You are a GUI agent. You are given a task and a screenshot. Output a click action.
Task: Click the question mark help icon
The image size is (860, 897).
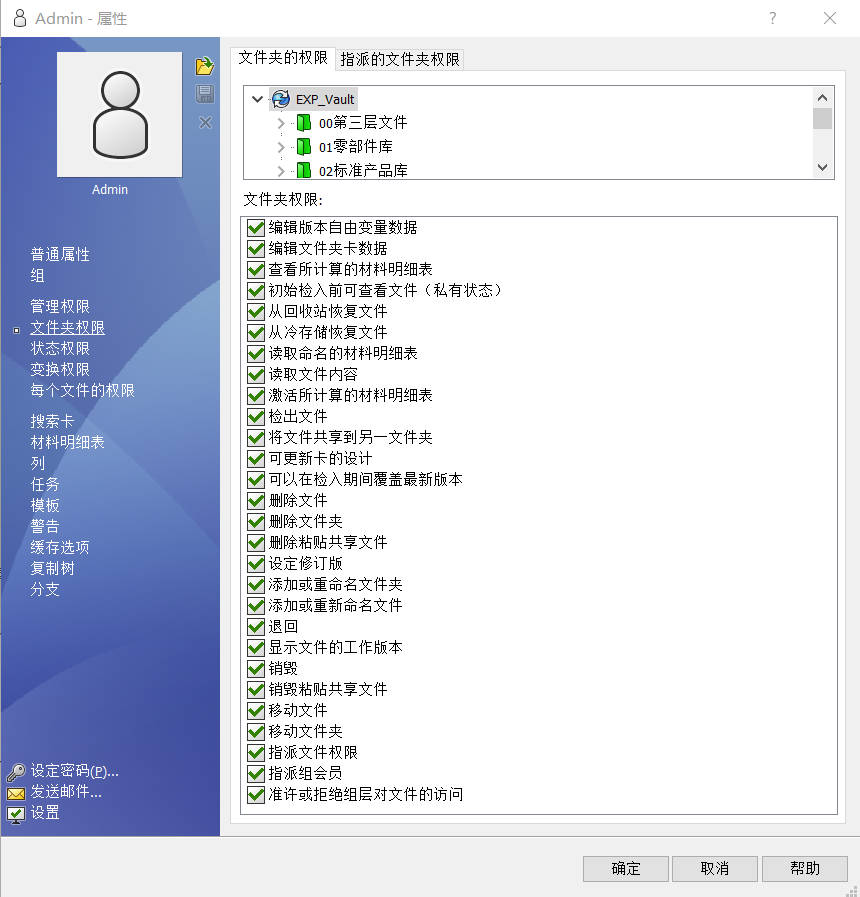click(x=772, y=18)
